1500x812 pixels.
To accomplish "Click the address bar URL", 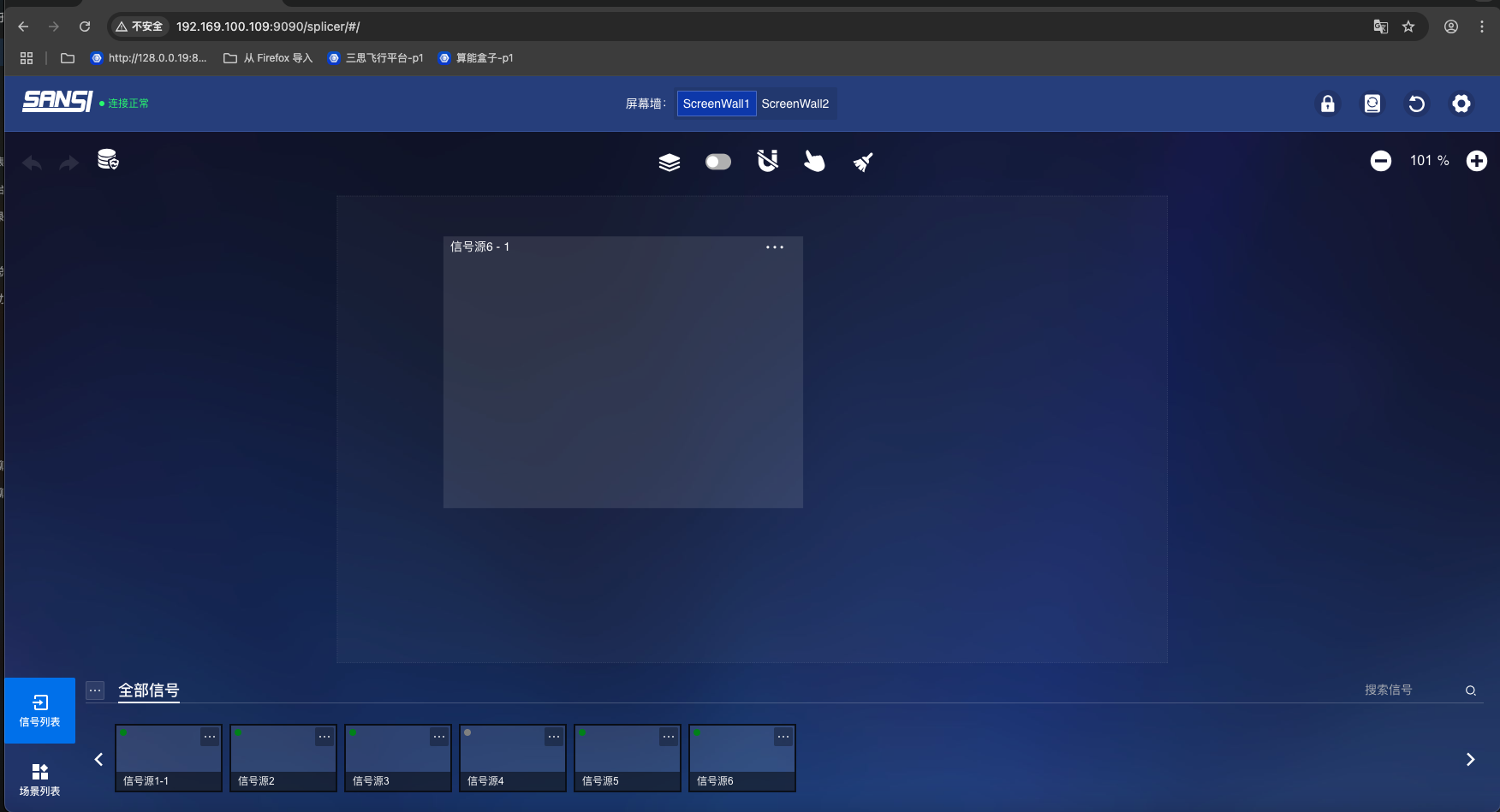I will tap(268, 27).
